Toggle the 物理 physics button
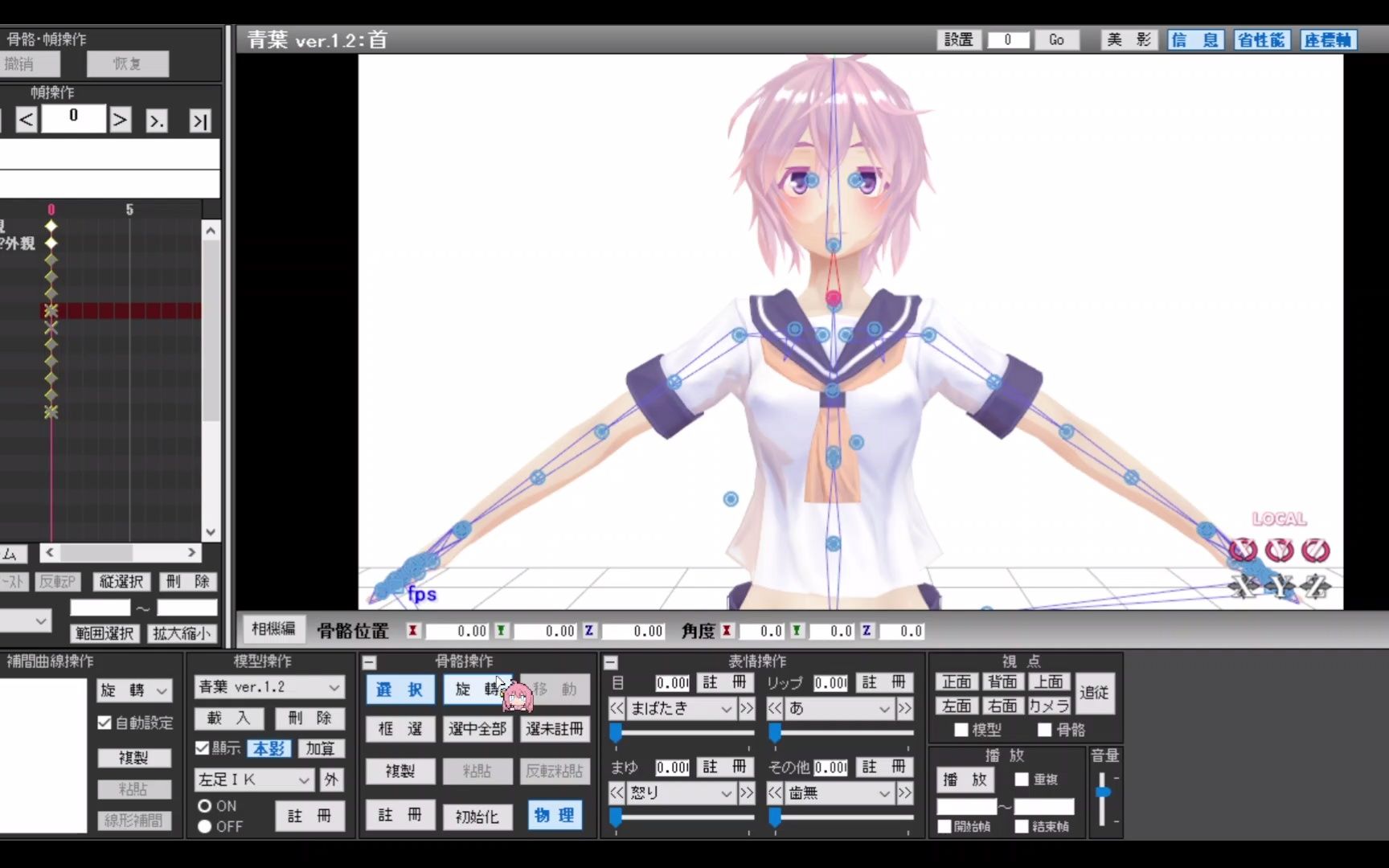 [x=555, y=816]
